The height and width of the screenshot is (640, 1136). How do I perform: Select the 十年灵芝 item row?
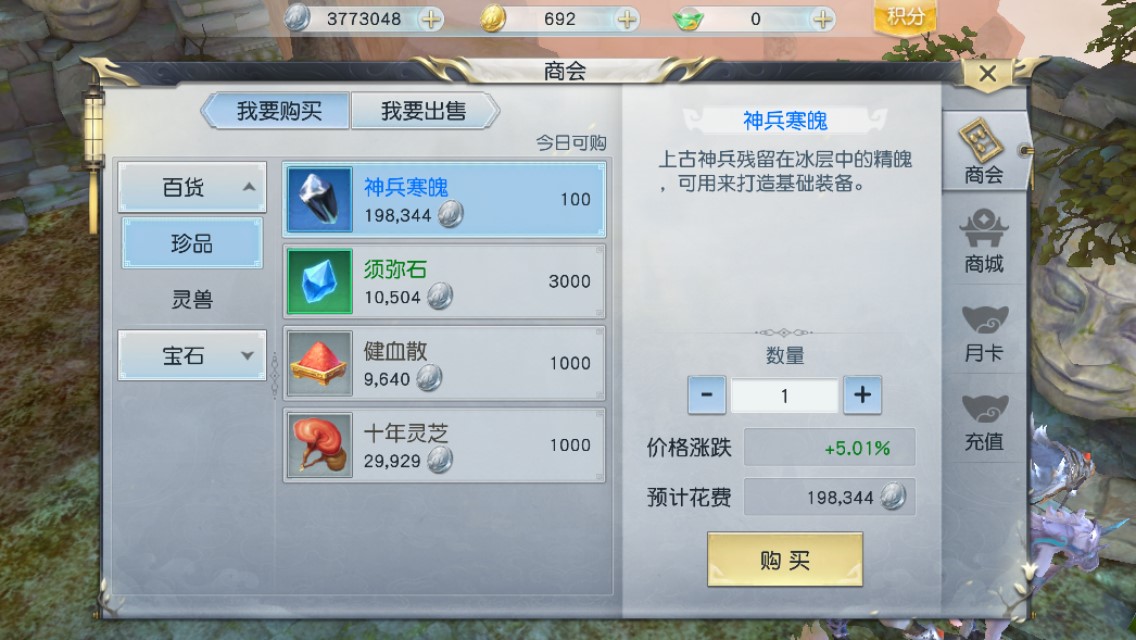pos(444,445)
